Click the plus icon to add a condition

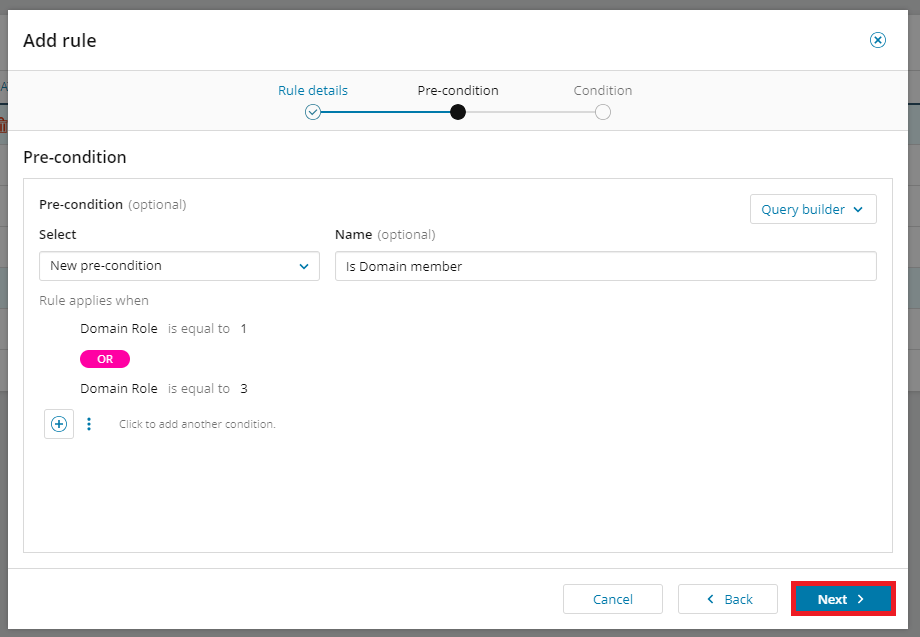(58, 423)
